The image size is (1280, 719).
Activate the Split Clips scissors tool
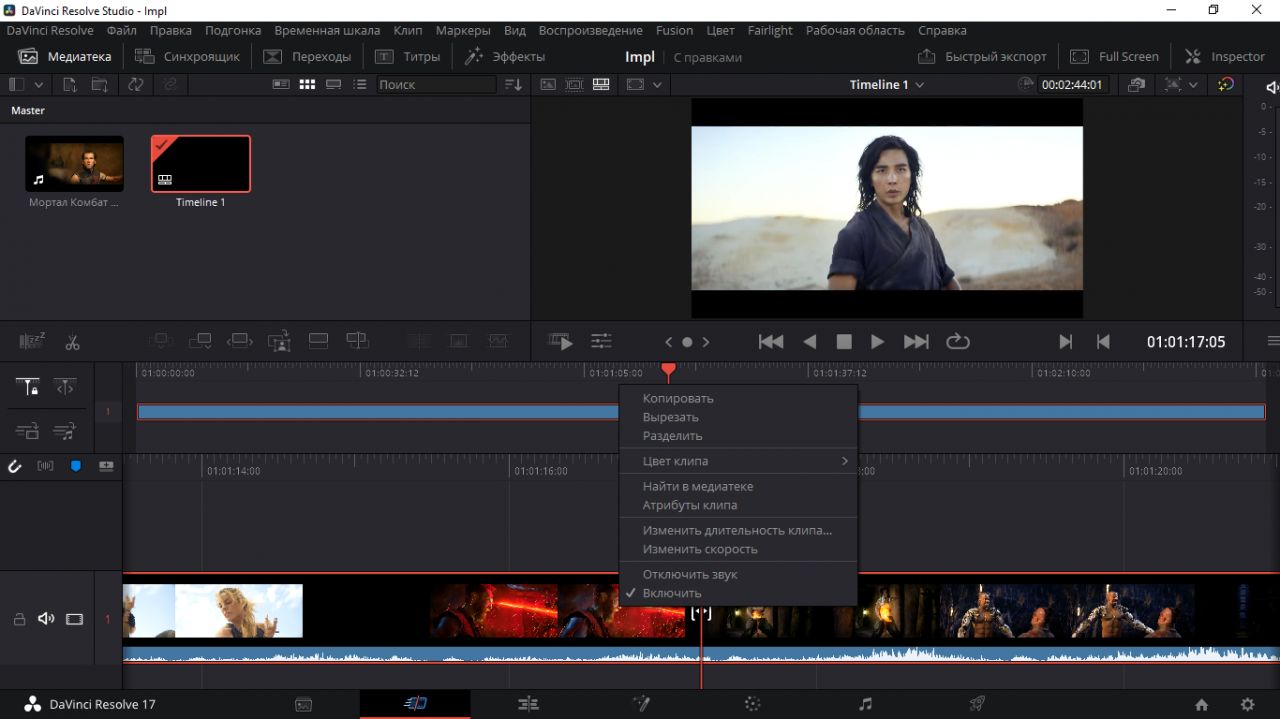72,342
